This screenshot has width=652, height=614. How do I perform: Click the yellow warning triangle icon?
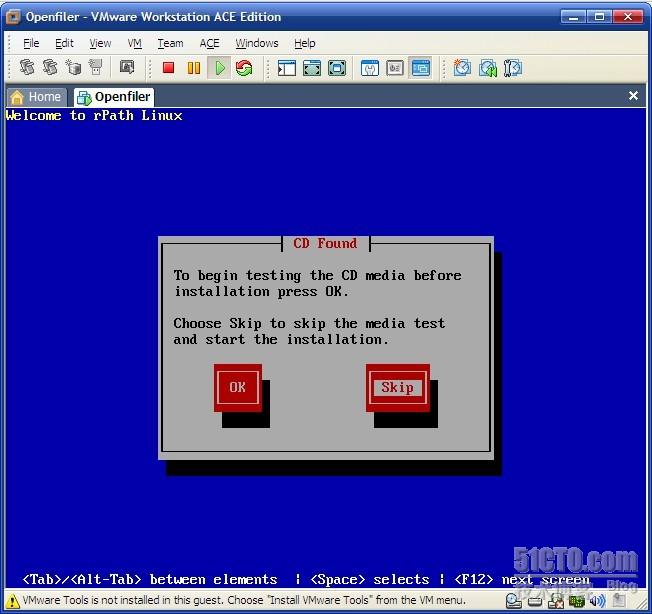click(x=12, y=601)
